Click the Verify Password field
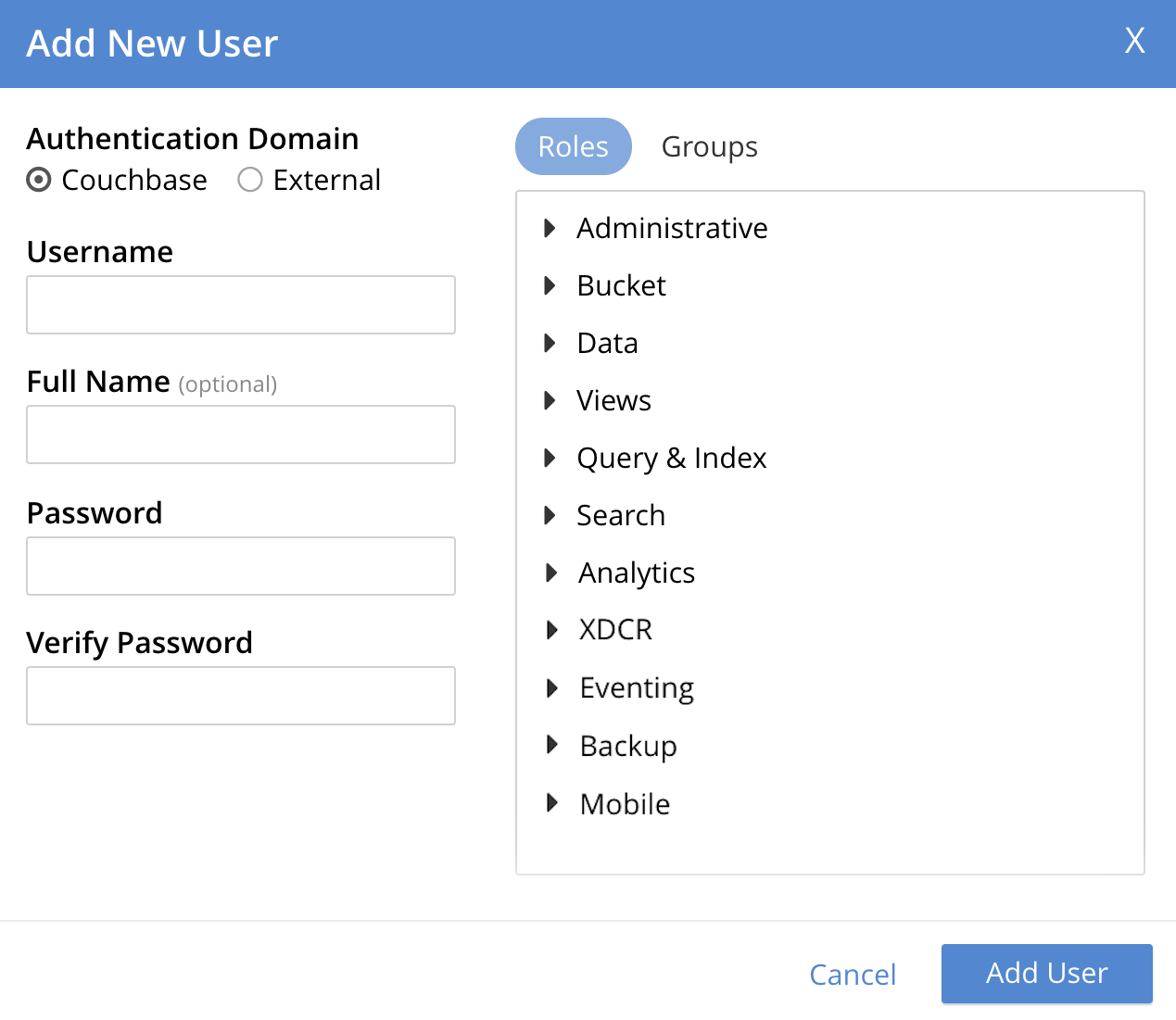The height and width of the screenshot is (1020, 1176). (x=241, y=696)
